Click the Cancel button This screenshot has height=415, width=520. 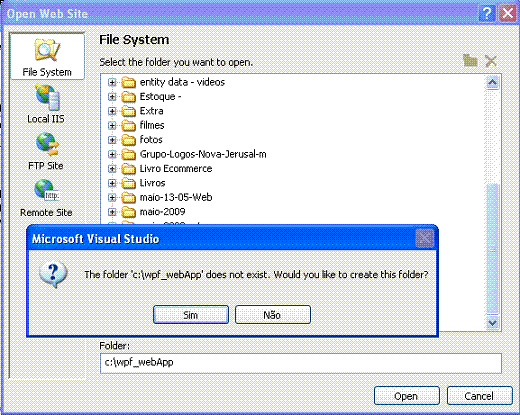(x=479, y=396)
